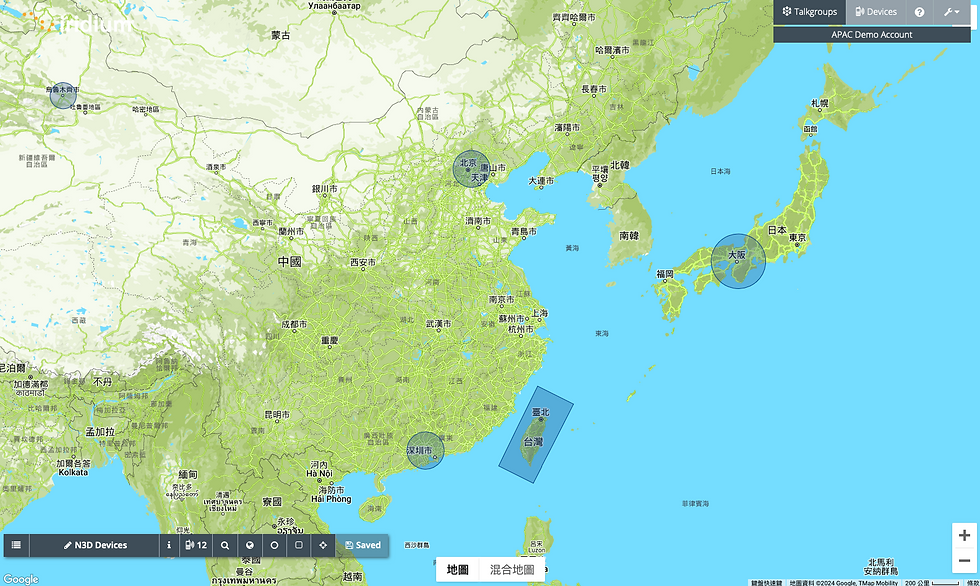Screen dimensions: 980x586
Task: Zoom in the map with plus button
Action: pyautogui.click(x=964, y=535)
